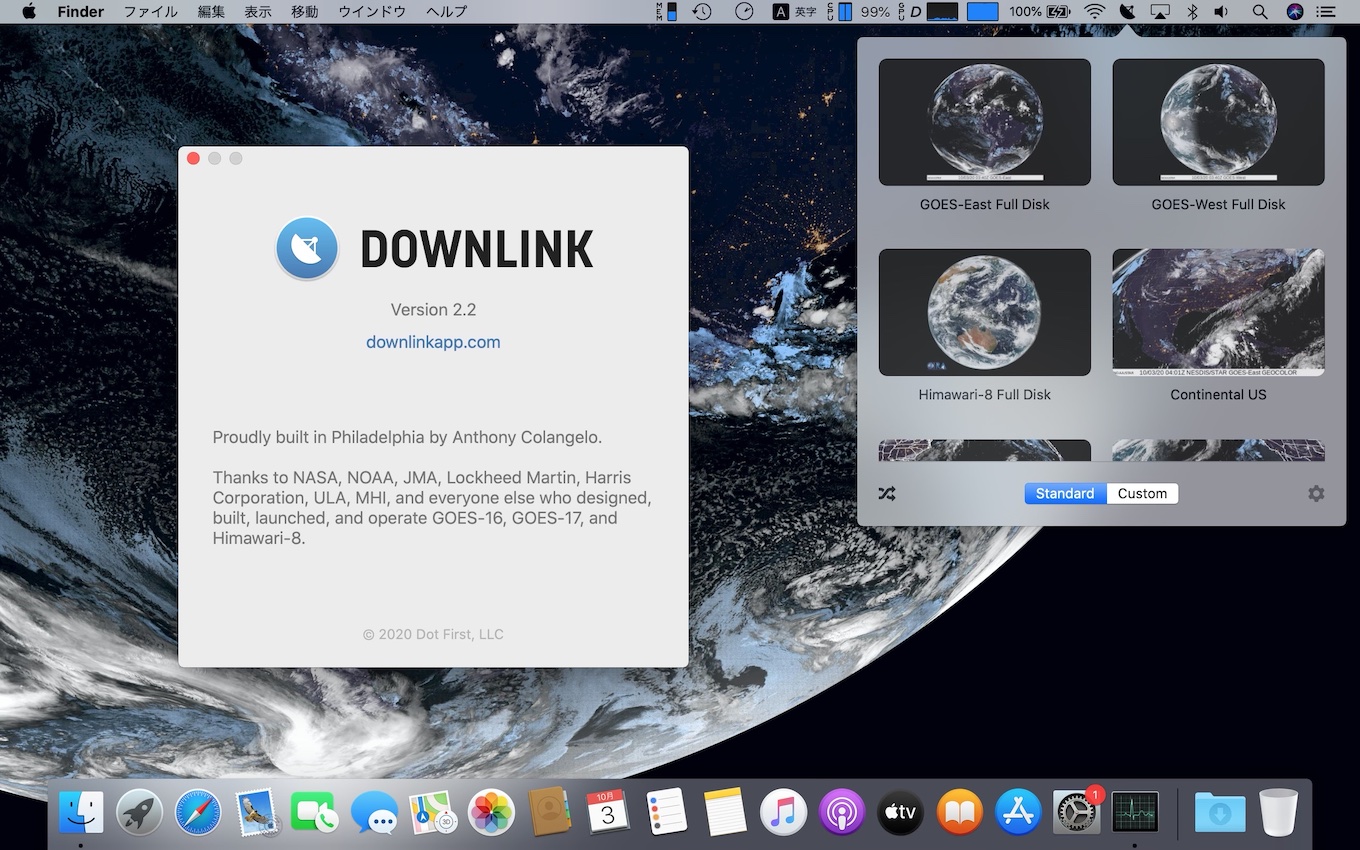This screenshot has height=850, width=1360.
Task: Open Finder from the Dock
Action: [x=81, y=812]
